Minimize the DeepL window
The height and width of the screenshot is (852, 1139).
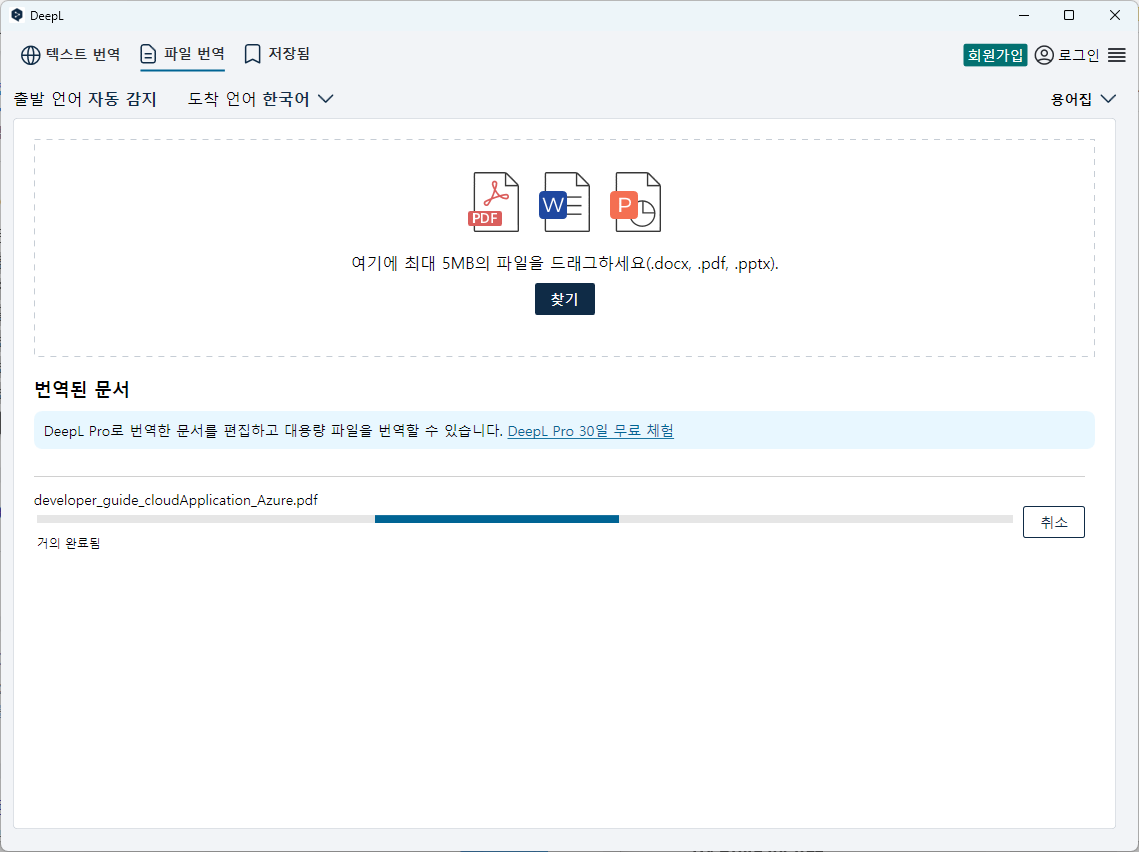pyautogui.click(x=1024, y=15)
